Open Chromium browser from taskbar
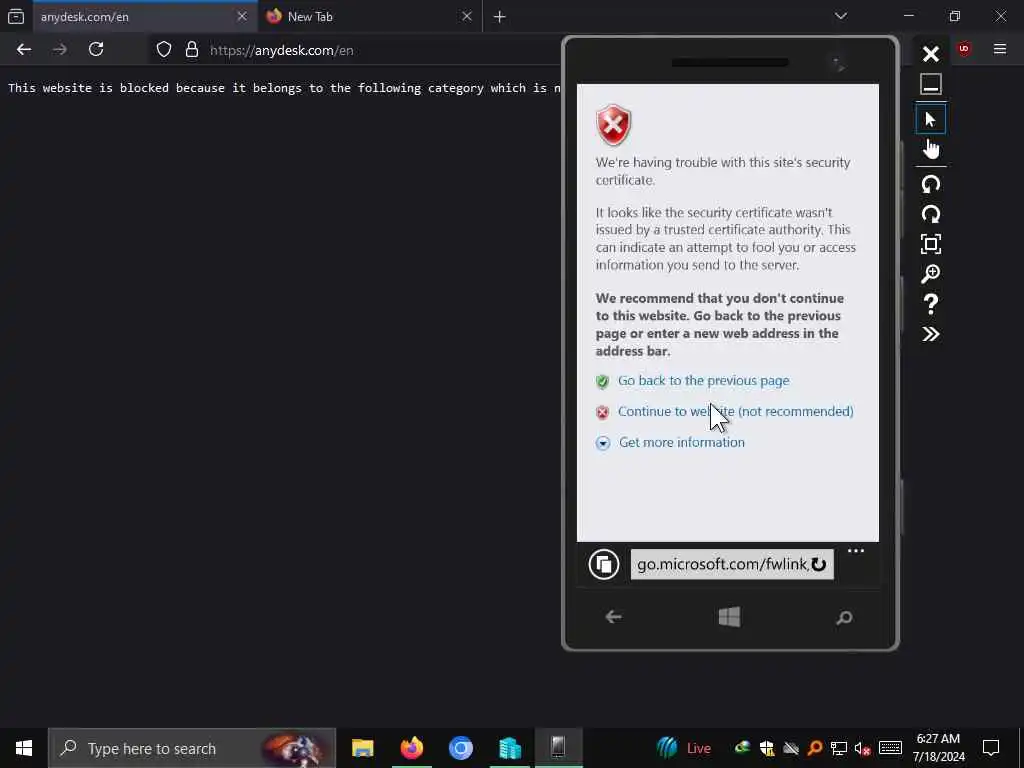This screenshot has width=1024, height=768. tap(460, 748)
